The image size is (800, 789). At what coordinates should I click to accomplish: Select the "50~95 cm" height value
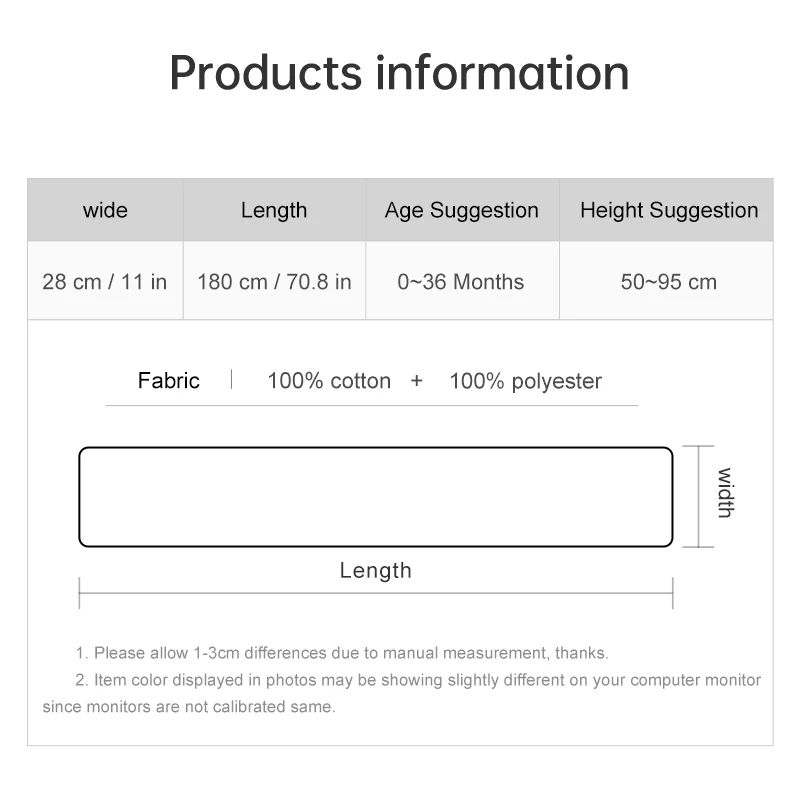(x=669, y=281)
